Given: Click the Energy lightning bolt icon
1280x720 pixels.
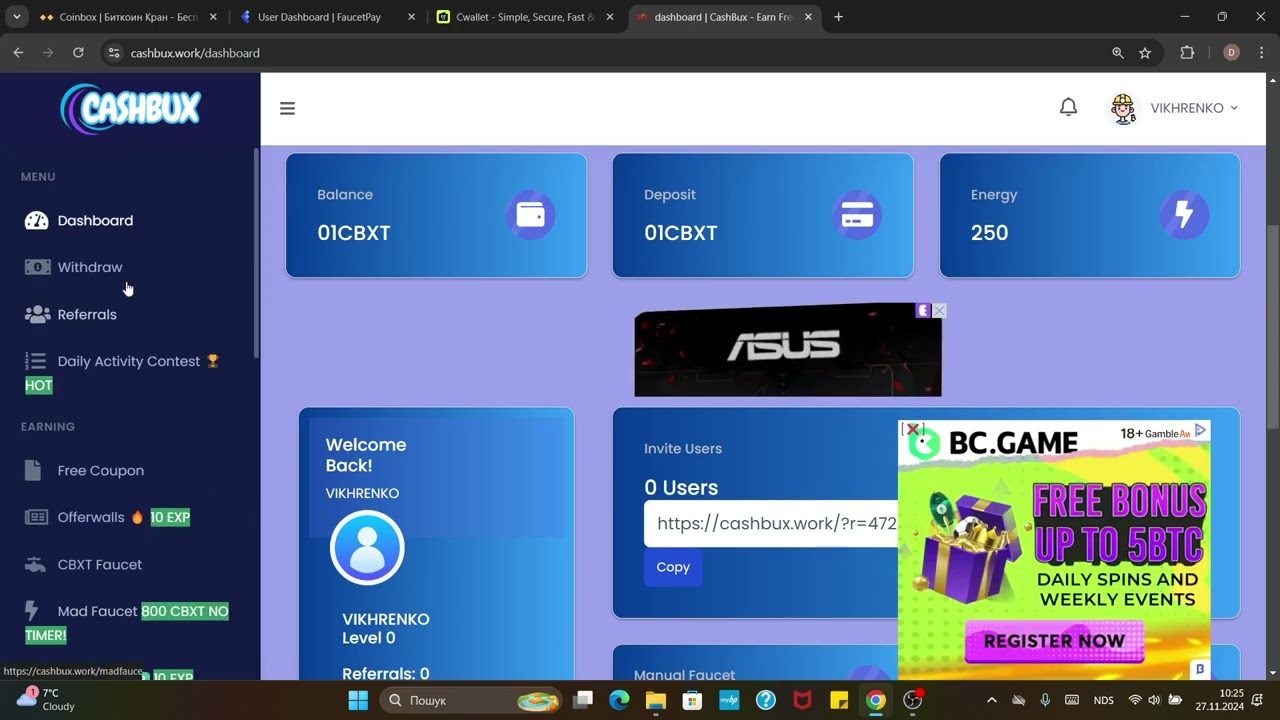Looking at the screenshot, I should coord(1184,215).
